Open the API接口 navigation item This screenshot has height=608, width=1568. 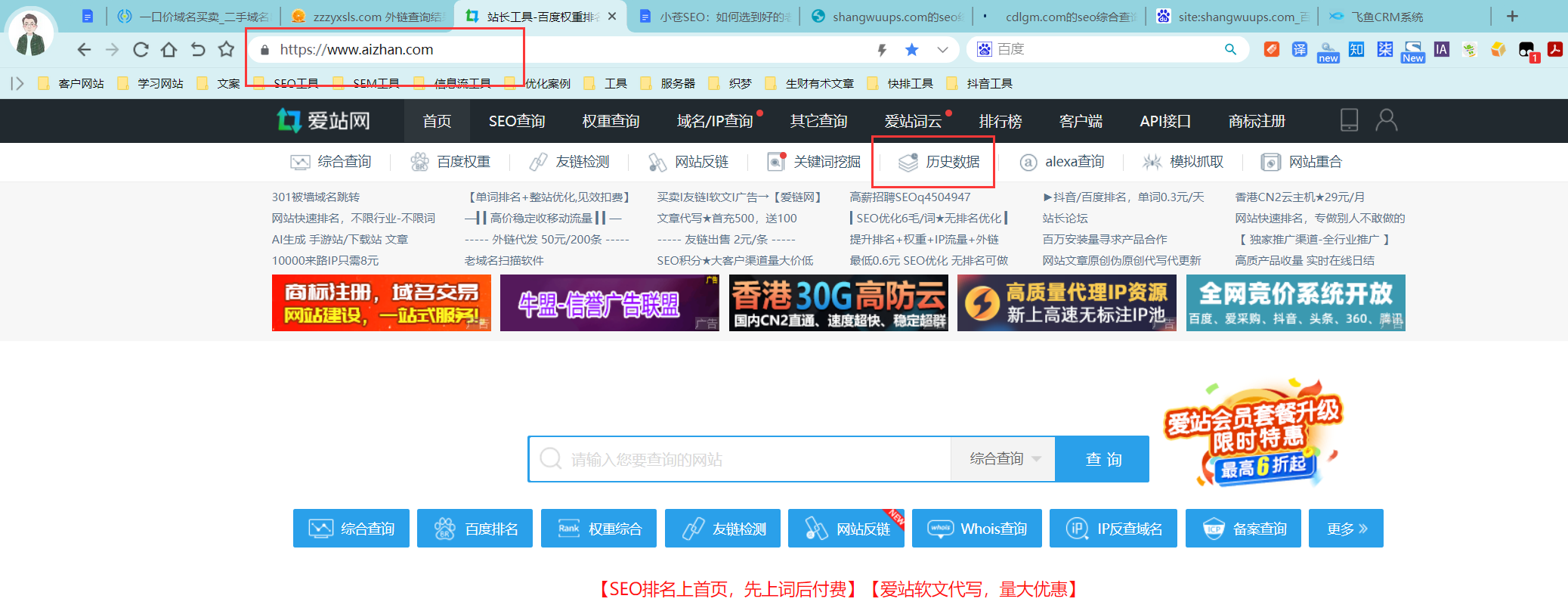click(x=1165, y=121)
